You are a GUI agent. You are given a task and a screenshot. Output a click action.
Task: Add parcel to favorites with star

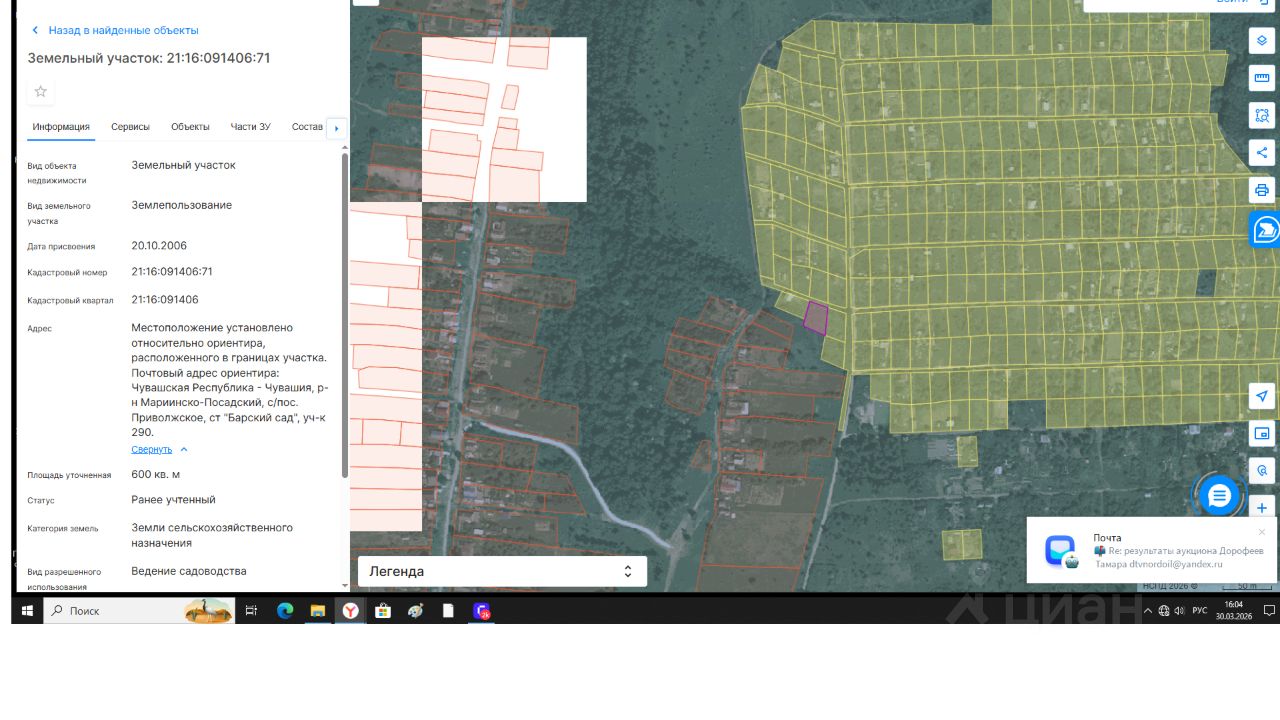[x=41, y=92]
